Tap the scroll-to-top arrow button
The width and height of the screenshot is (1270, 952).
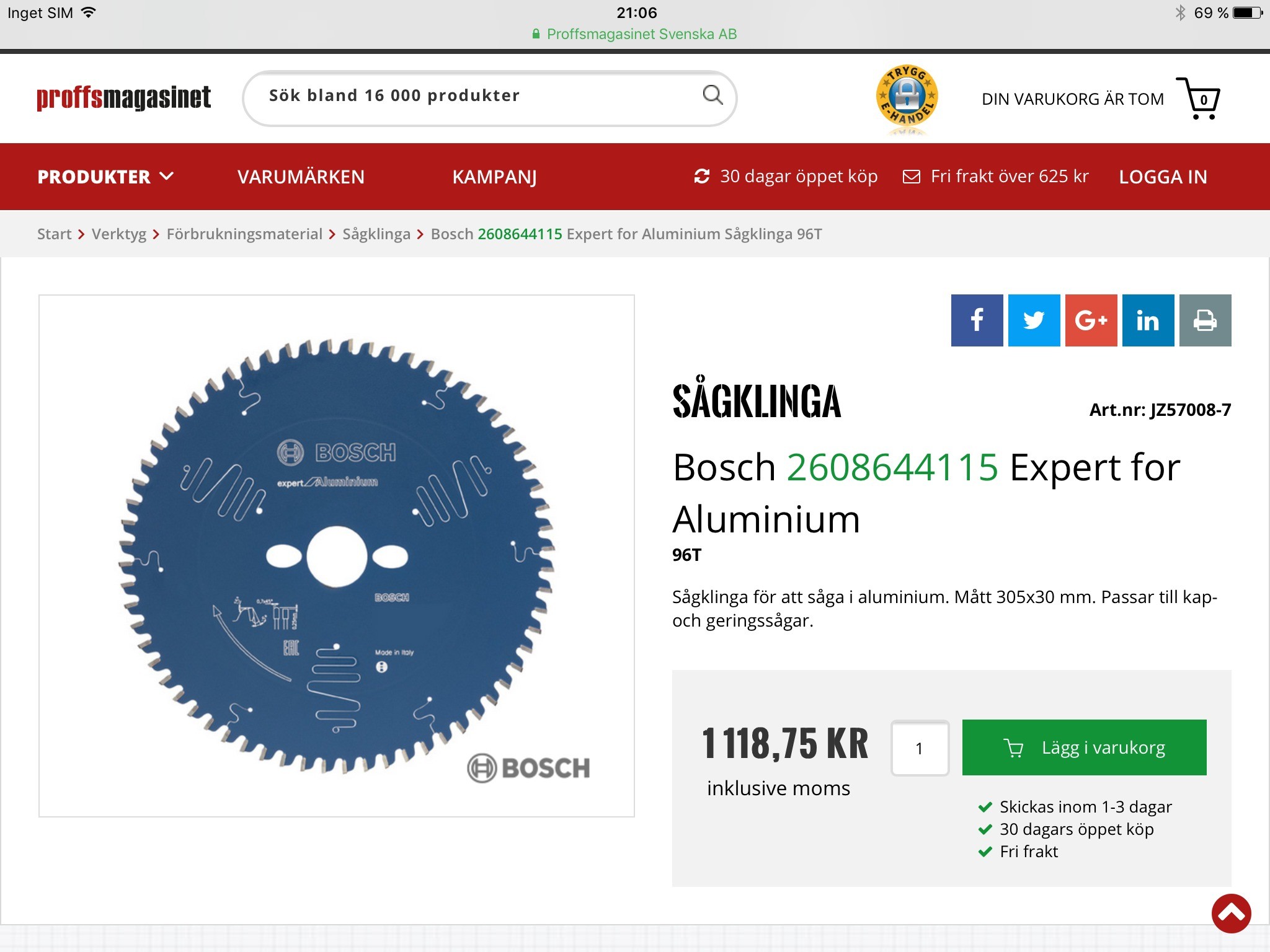point(1231,913)
